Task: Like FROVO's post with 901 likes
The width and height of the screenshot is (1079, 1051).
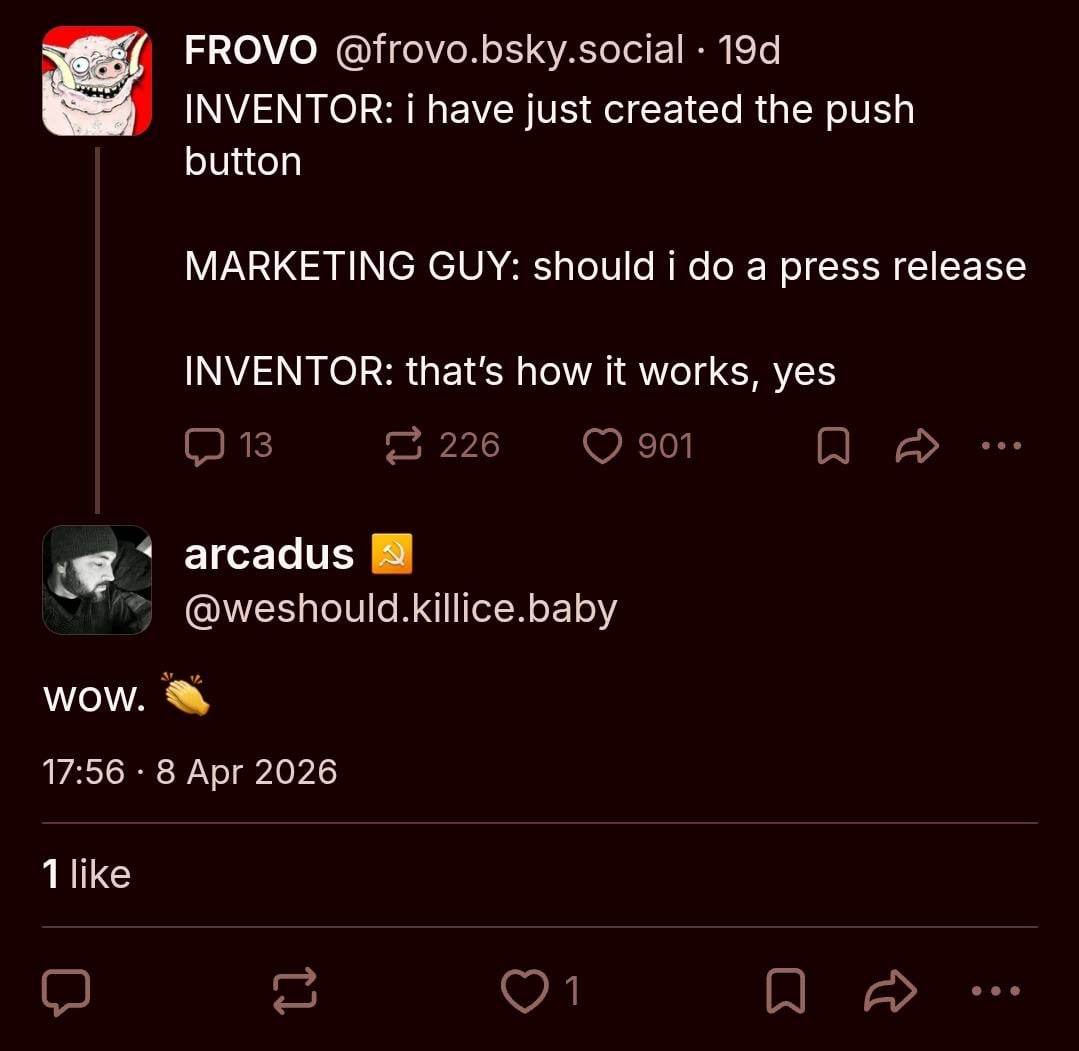Action: (x=603, y=446)
